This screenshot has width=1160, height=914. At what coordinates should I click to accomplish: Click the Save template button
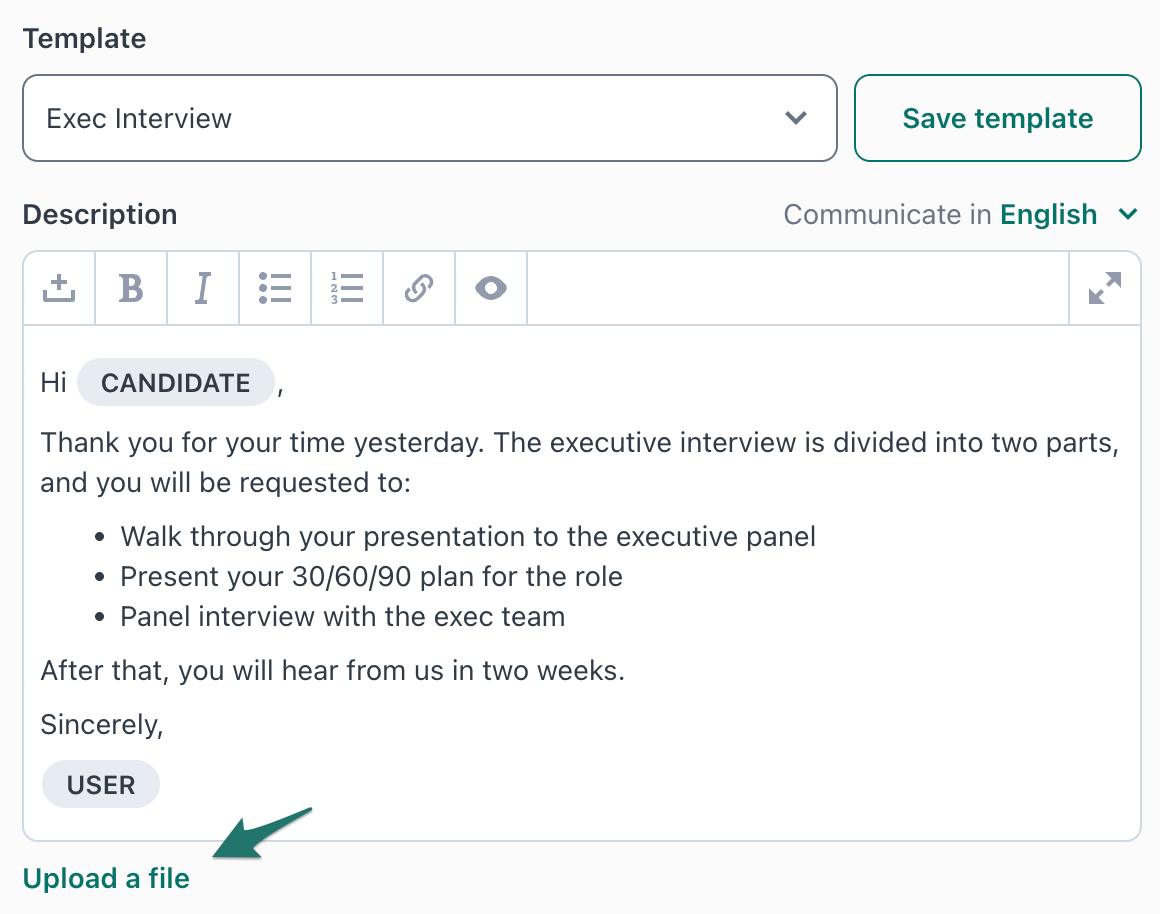click(x=997, y=118)
